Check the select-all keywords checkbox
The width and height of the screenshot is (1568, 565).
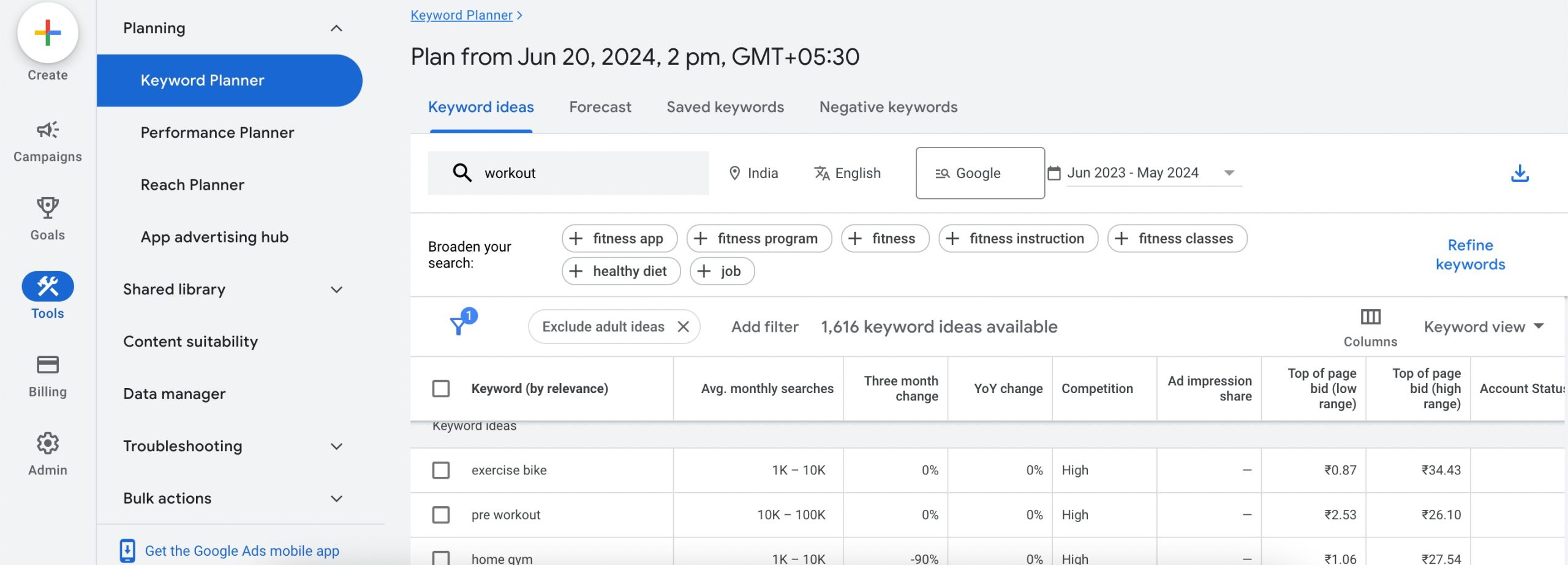(441, 389)
